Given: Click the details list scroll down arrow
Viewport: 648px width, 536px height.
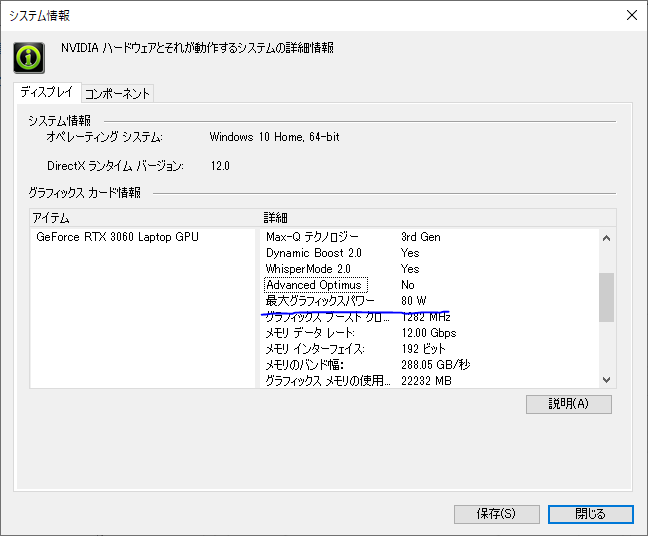Looking at the screenshot, I should [x=606, y=380].
